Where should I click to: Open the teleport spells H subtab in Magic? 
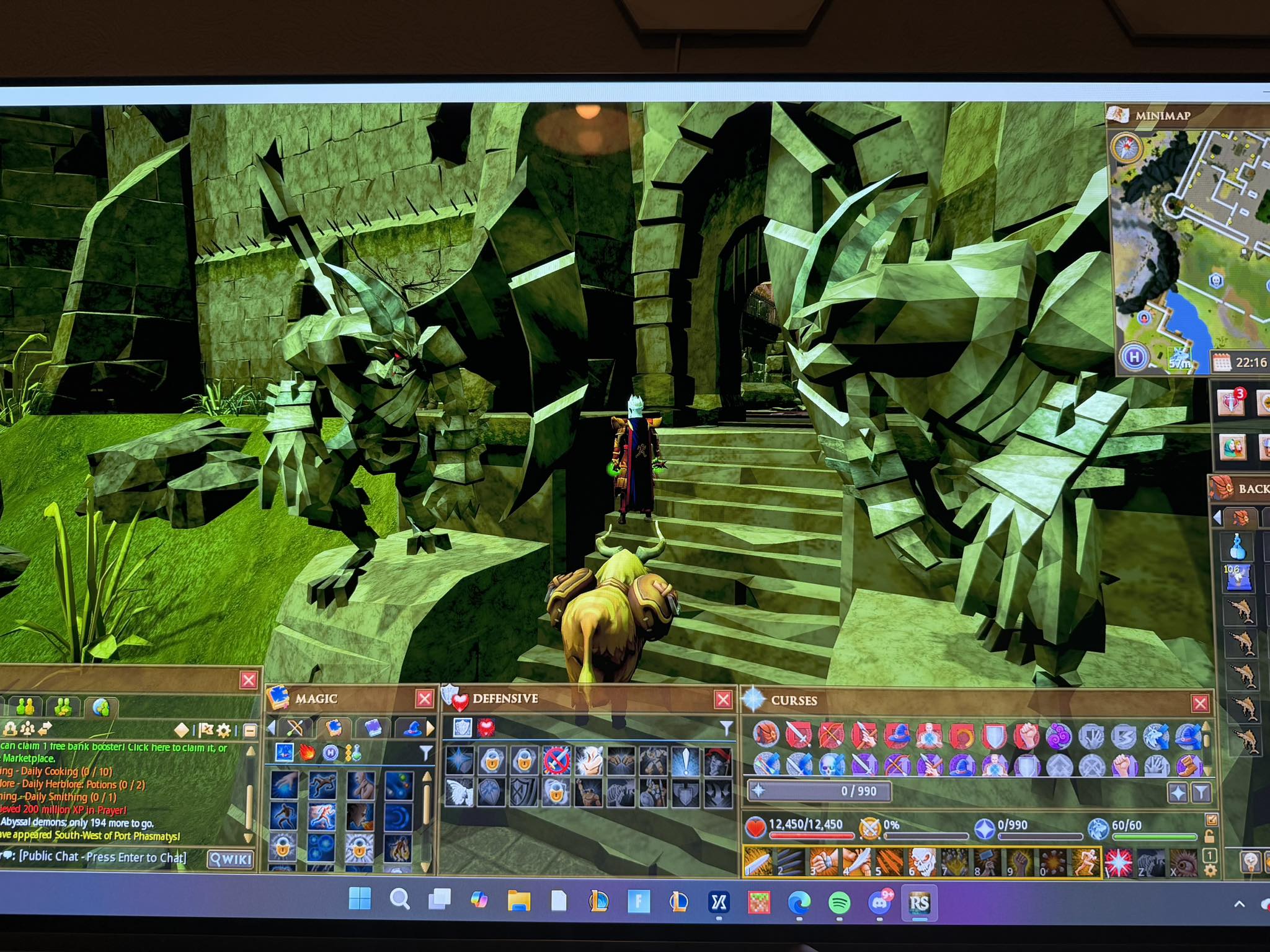tap(331, 753)
